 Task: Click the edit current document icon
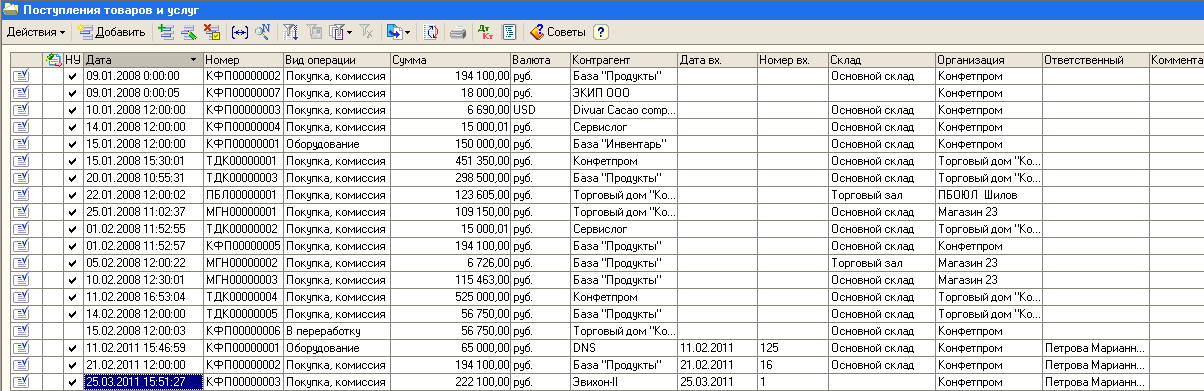click(188, 32)
